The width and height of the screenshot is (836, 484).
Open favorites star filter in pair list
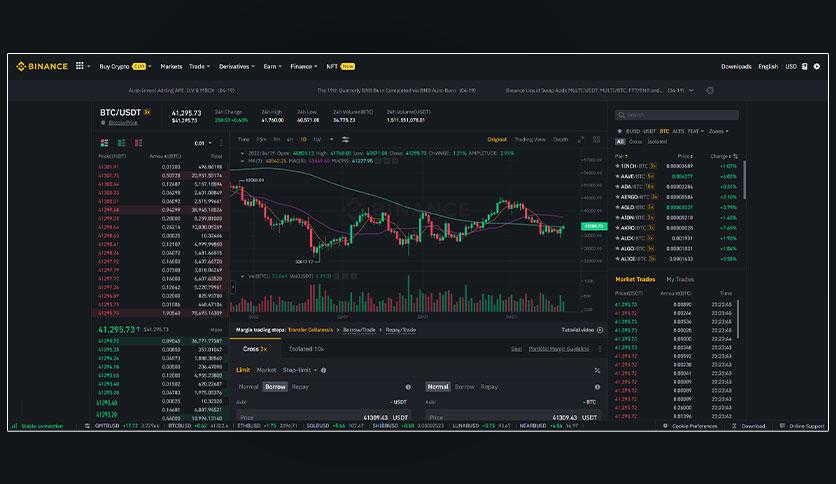tap(620, 131)
